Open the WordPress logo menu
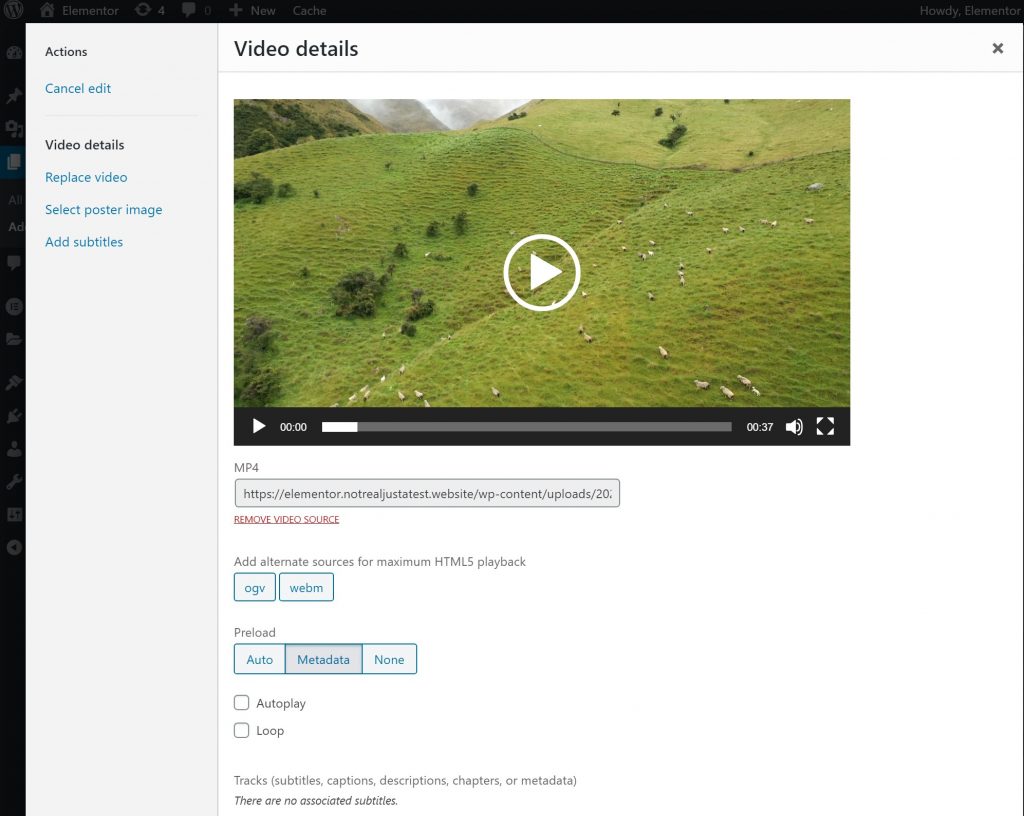This screenshot has width=1024, height=816. point(13,11)
